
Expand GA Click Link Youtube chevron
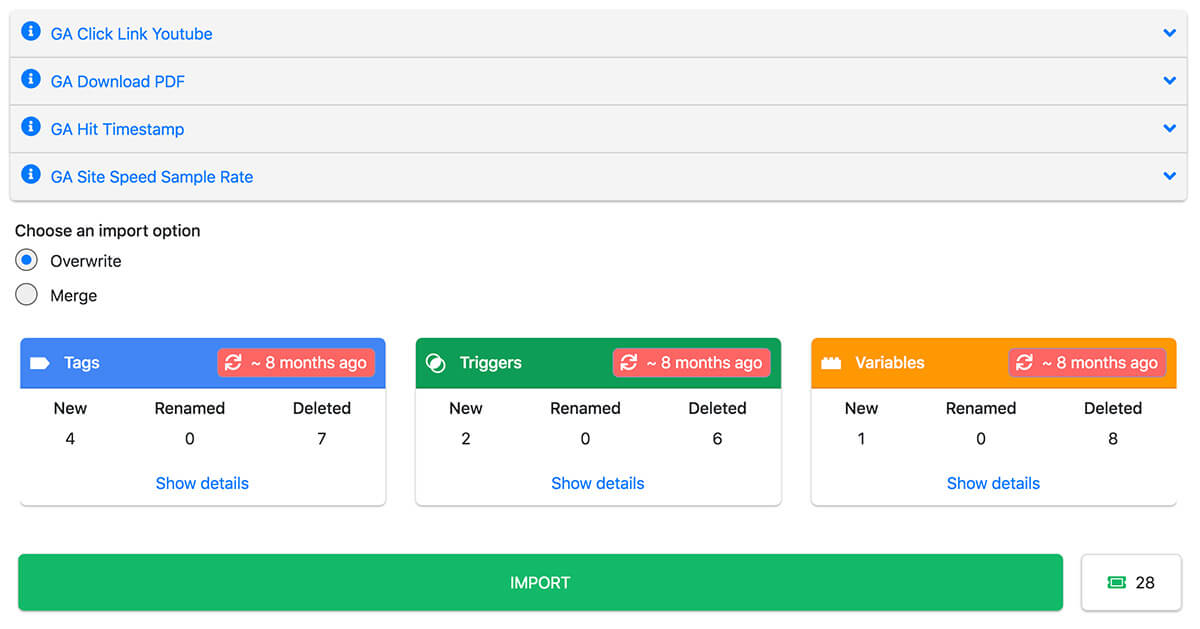coord(1170,33)
